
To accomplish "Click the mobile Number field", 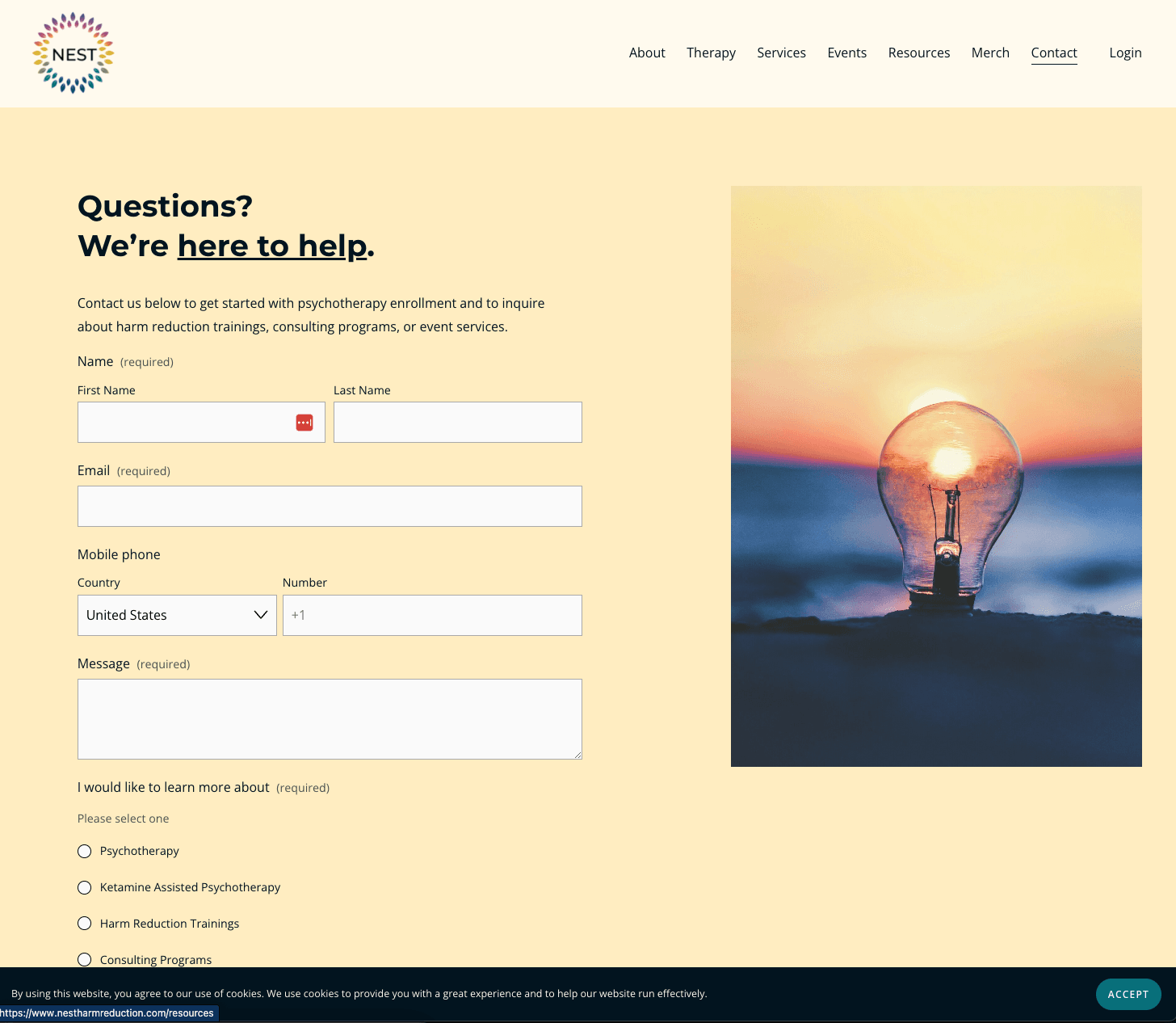I will point(432,615).
